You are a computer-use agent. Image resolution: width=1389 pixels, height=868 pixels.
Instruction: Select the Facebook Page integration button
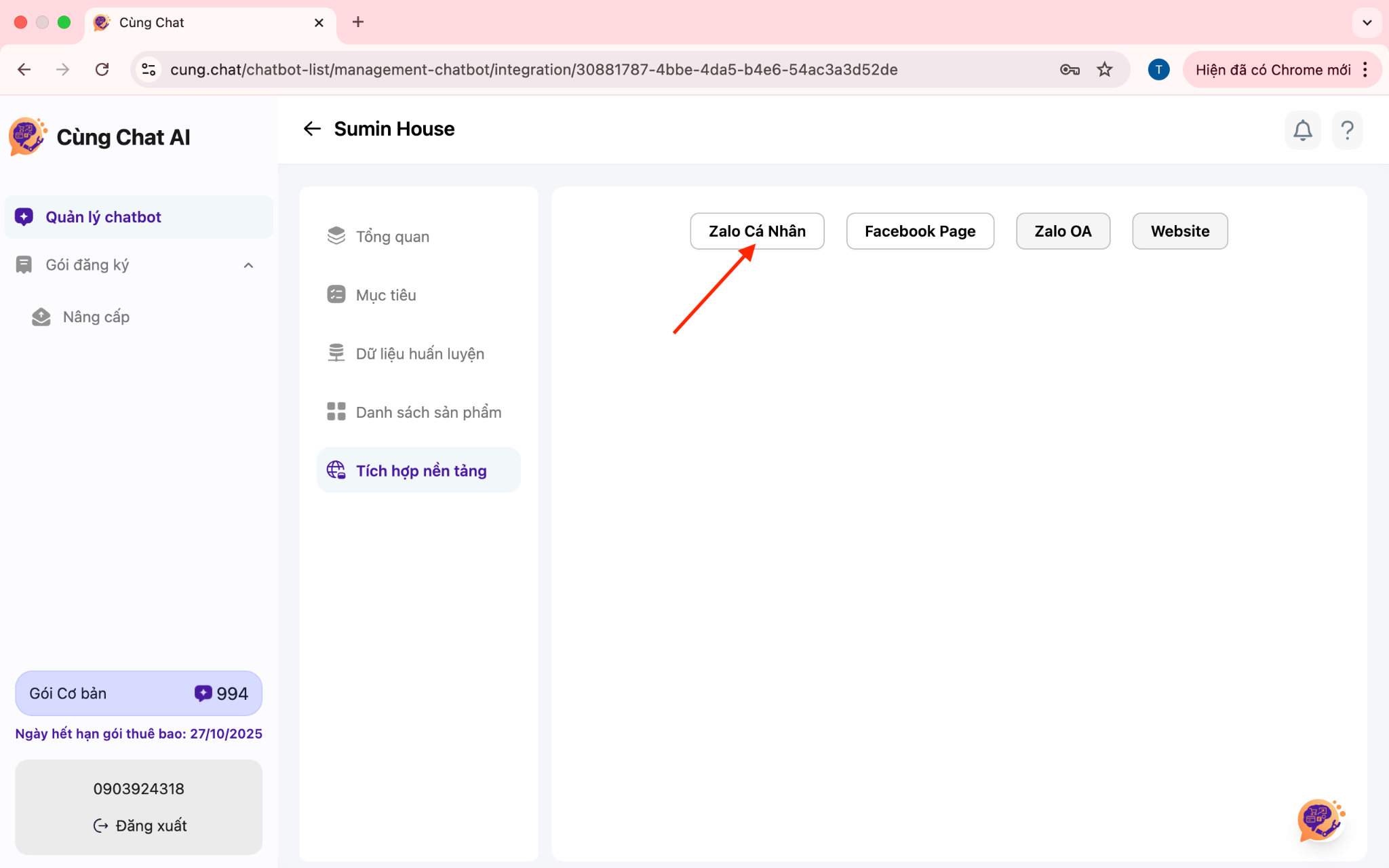pyautogui.click(x=920, y=231)
